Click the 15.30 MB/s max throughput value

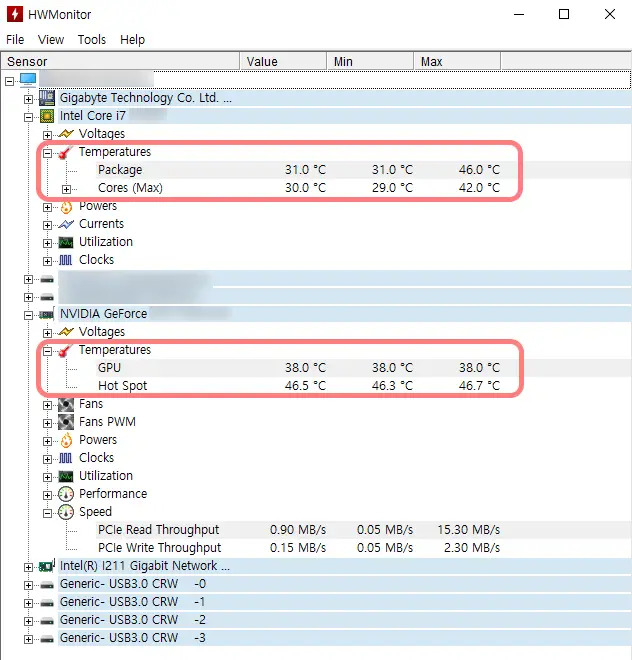pos(468,530)
